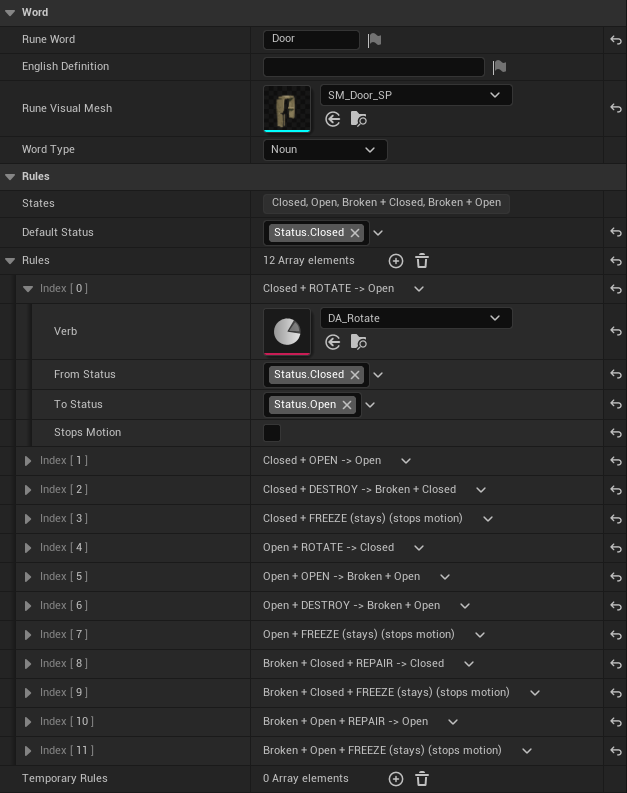Click the DA_Rotate verb thumbnail
Image resolution: width=627 pixels, height=793 pixels.
pyautogui.click(x=287, y=331)
